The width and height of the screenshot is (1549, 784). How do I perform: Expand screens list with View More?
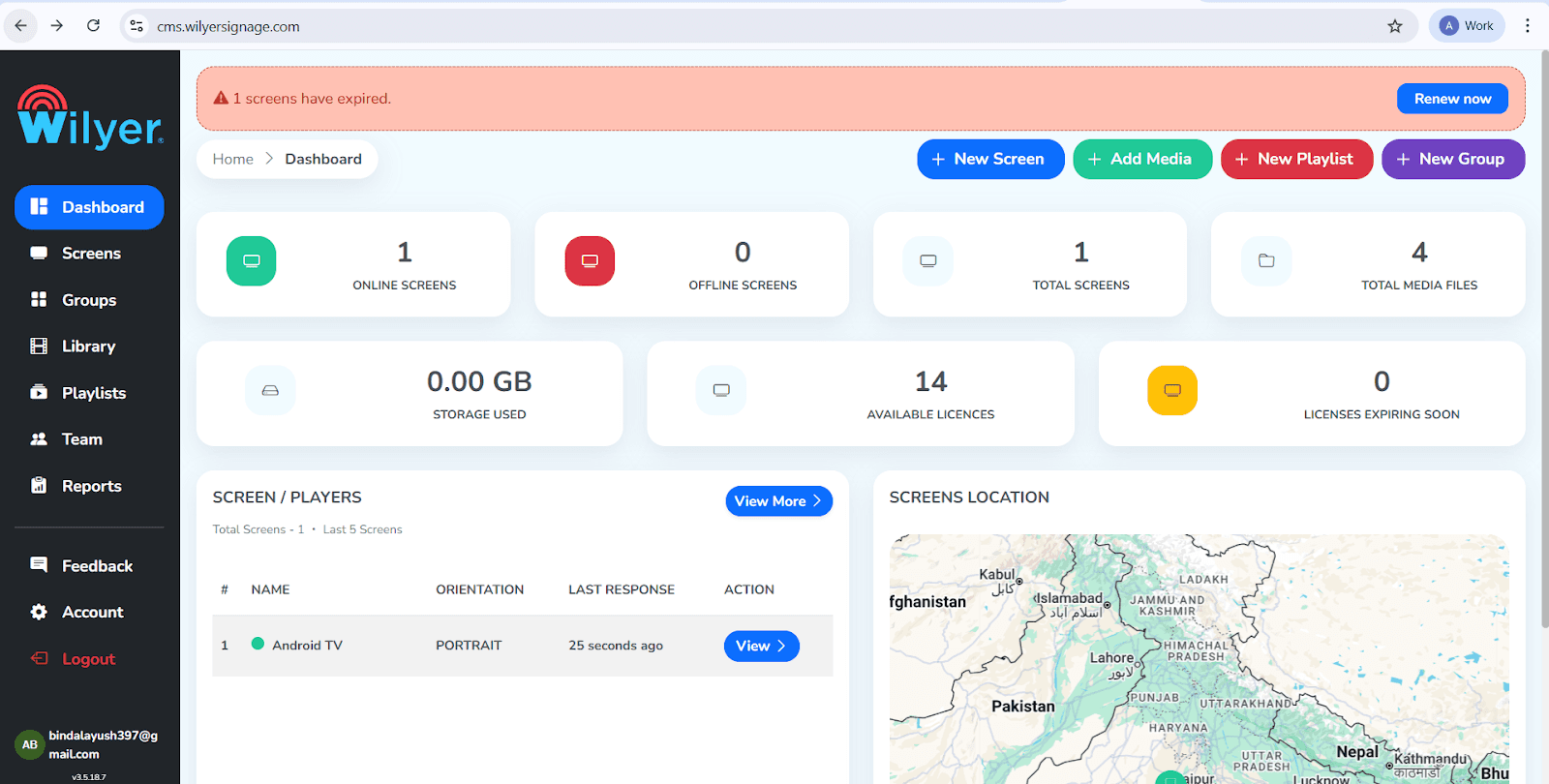[x=778, y=501]
